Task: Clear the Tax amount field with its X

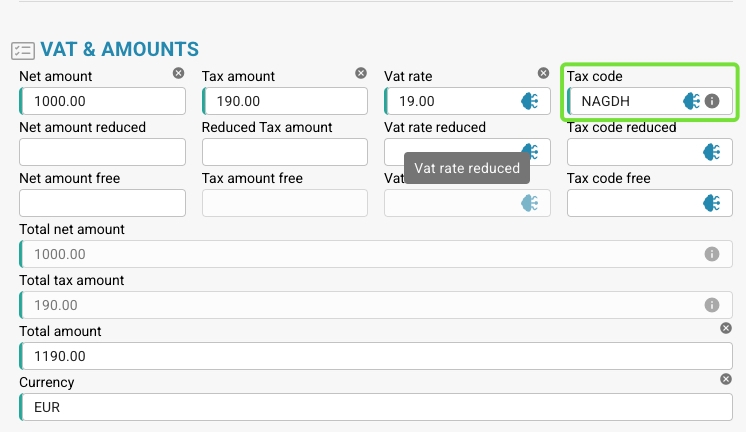Action: tap(361, 73)
